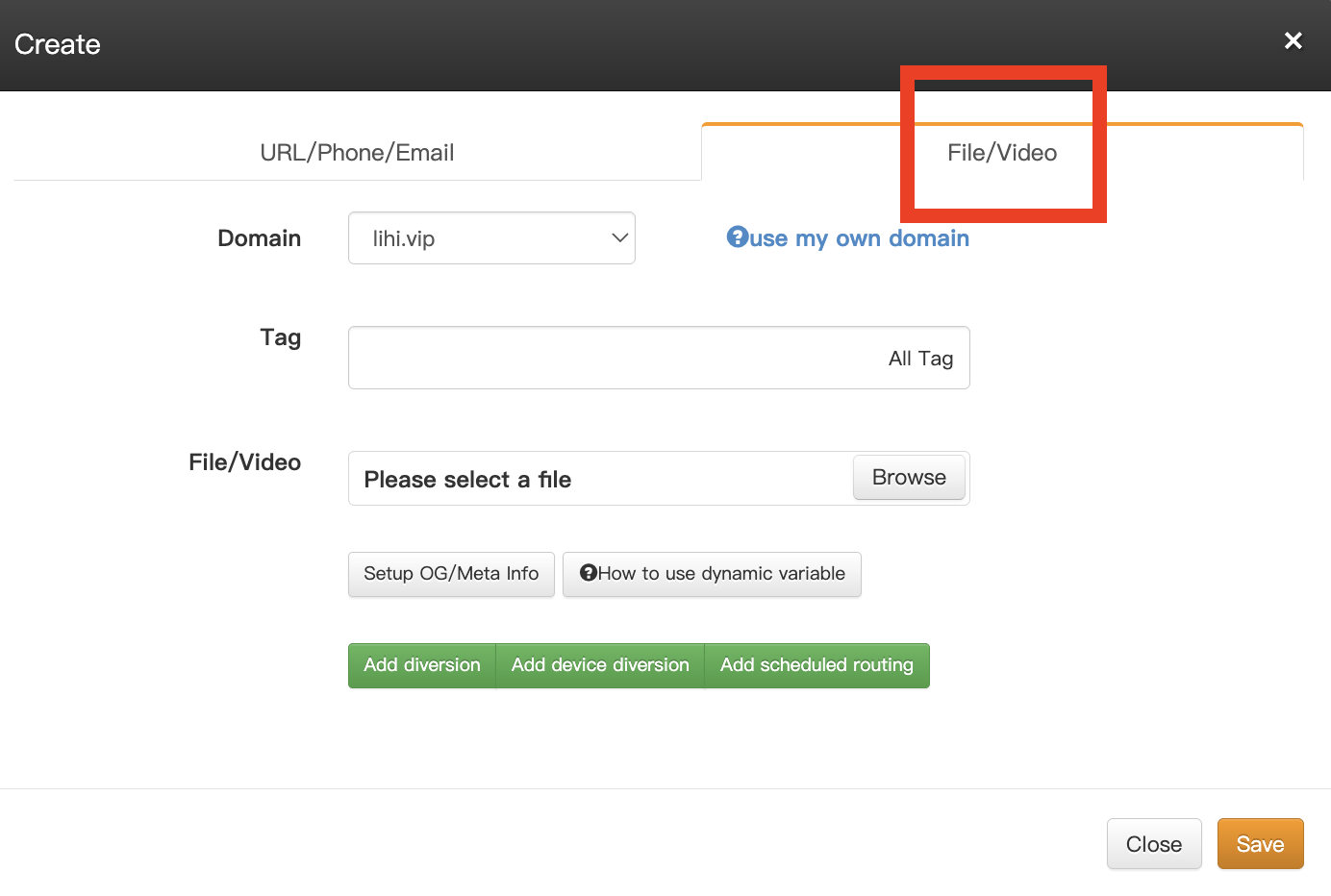Select the File/Video tab

click(x=1001, y=153)
